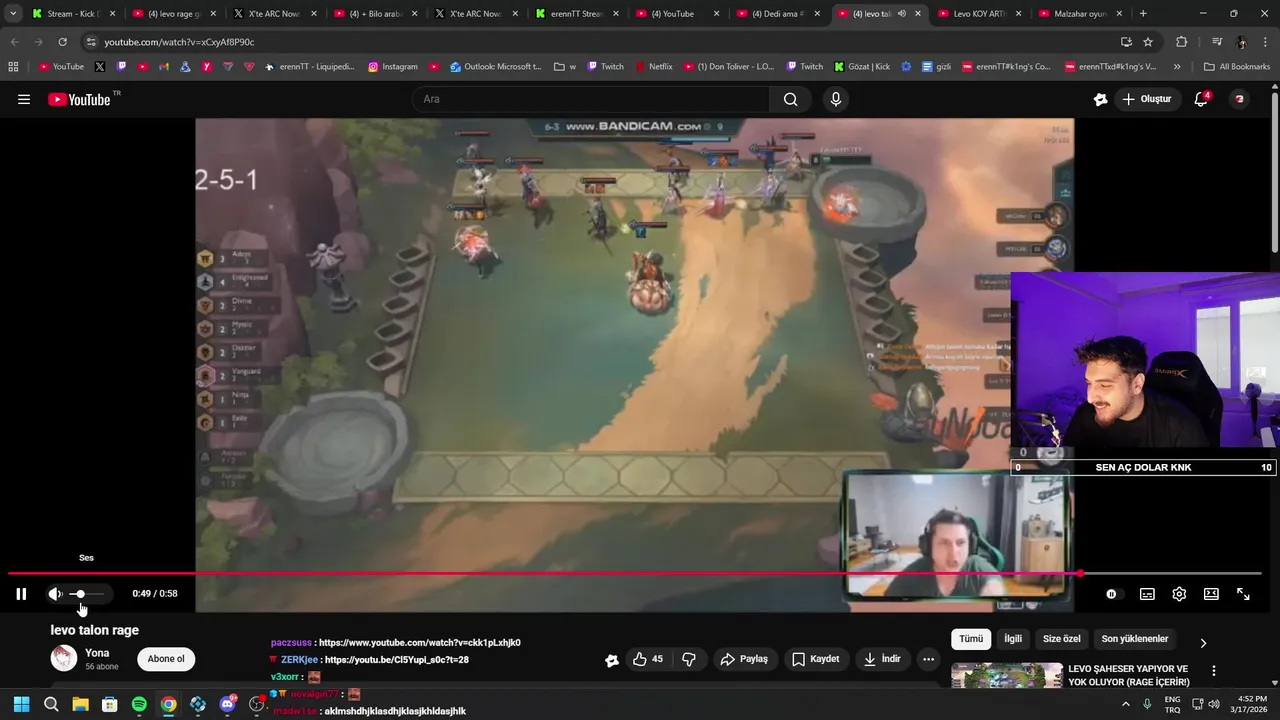Open the Oluştur create button
Screen dimensions: 1280x720
pos(1146,99)
